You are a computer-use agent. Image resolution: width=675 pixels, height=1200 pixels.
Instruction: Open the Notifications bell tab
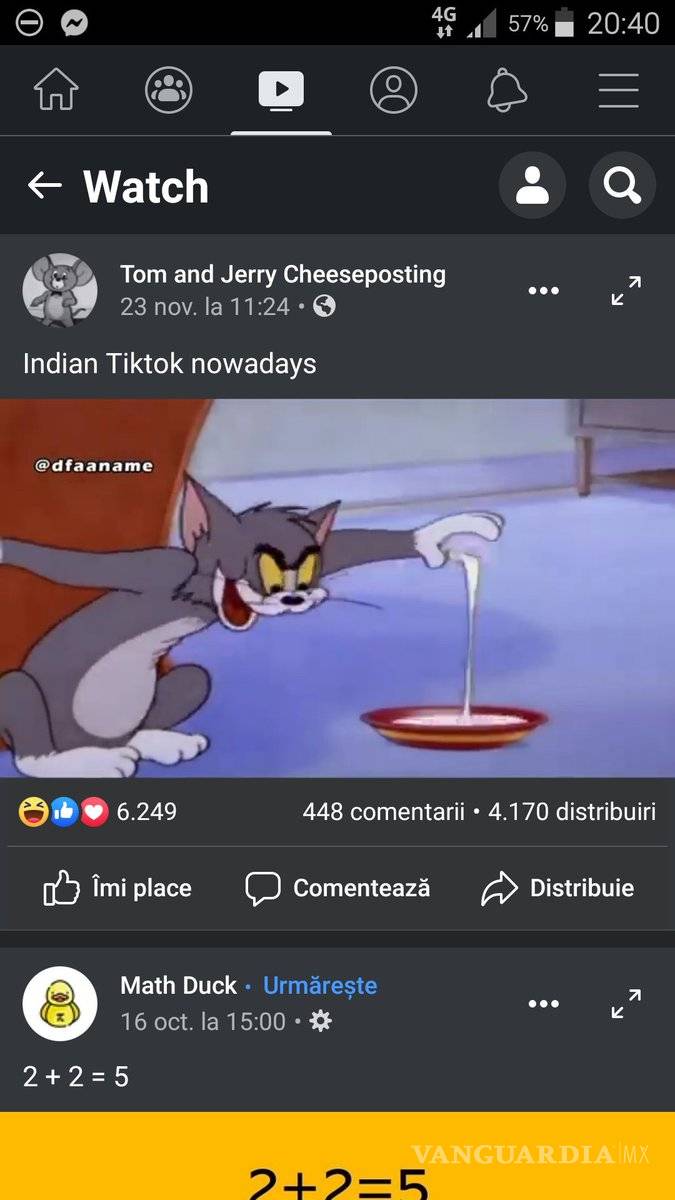click(x=507, y=91)
